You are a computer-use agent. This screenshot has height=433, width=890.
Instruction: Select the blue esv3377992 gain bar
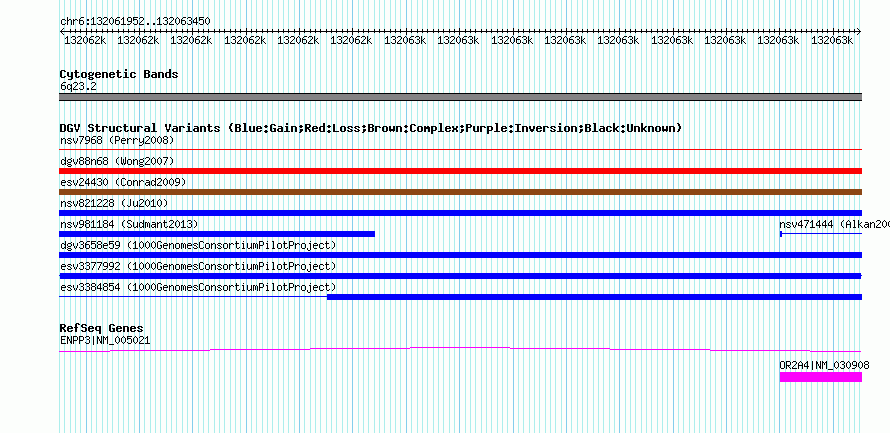[x=460, y=276]
